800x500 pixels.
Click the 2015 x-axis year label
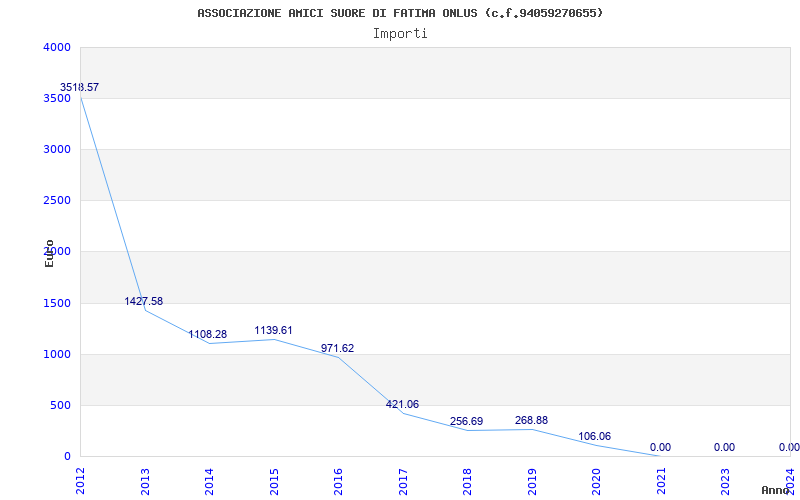tap(274, 481)
